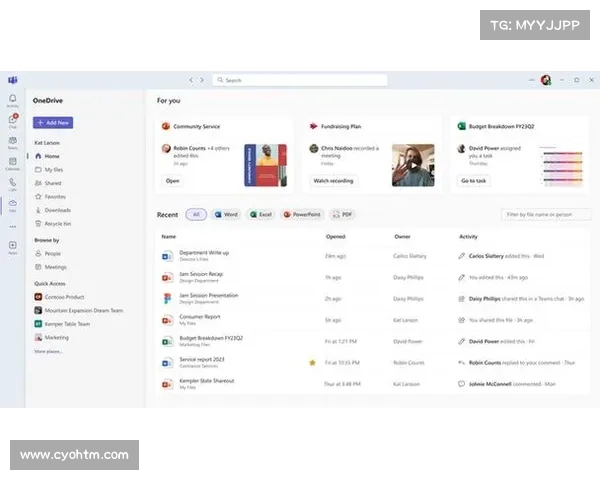Click Watch recording on the Fundraising Plan card
The width and height of the screenshot is (600, 480).
333,181
